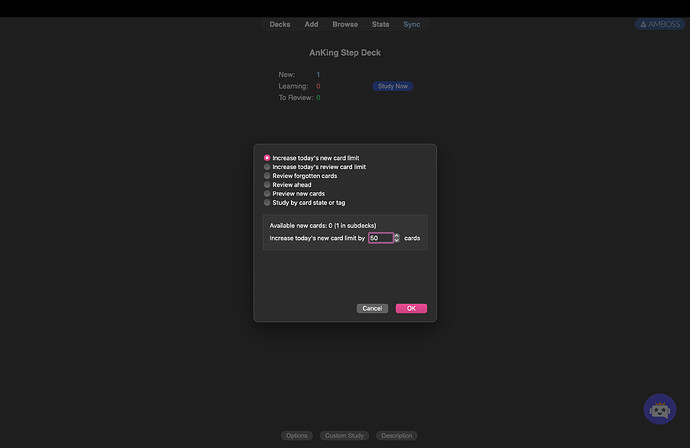Select Increase today's new card limit

click(x=312, y=158)
